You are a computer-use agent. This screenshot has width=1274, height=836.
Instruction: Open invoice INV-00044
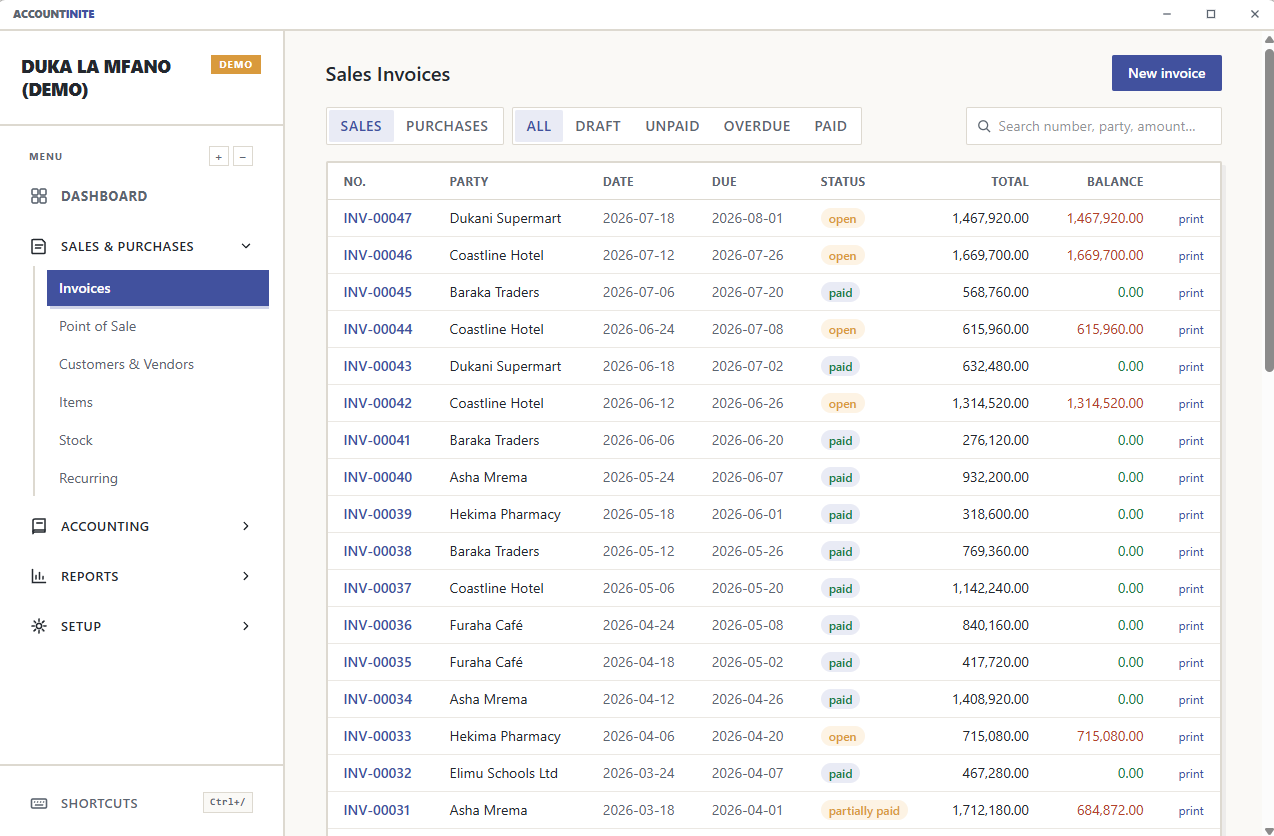point(378,329)
